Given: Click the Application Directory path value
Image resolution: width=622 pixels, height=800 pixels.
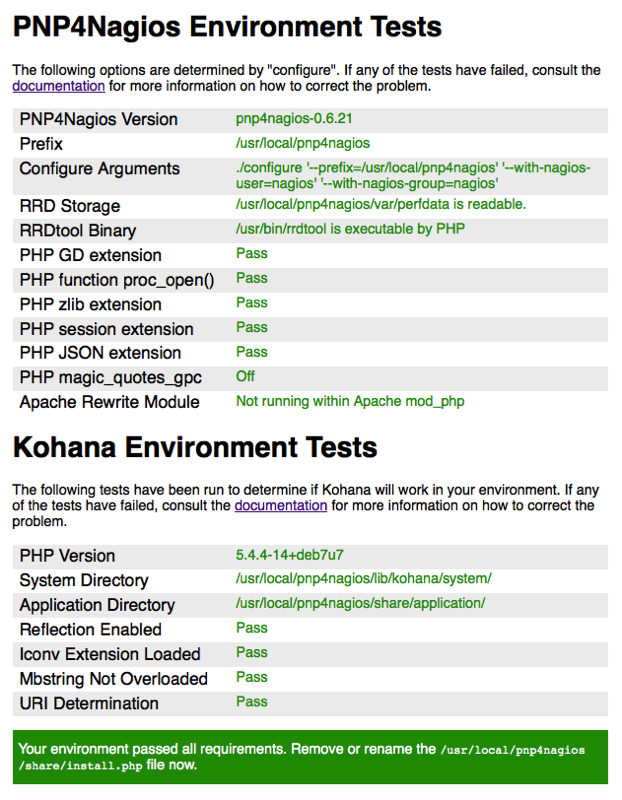Looking at the screenshot, I should (x=360, y=604).
